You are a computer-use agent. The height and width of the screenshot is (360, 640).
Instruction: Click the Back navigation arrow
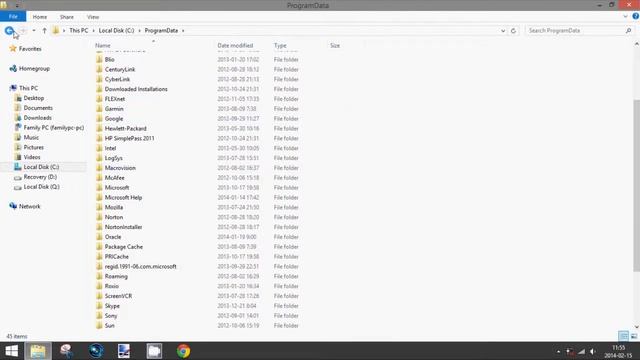point(9,31)
